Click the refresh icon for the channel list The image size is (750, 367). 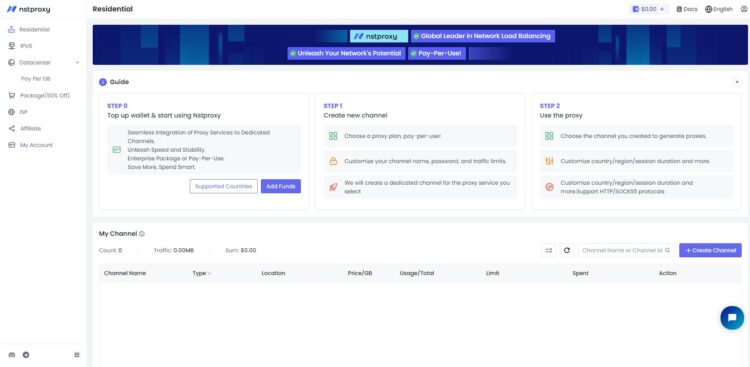(567, 250)
